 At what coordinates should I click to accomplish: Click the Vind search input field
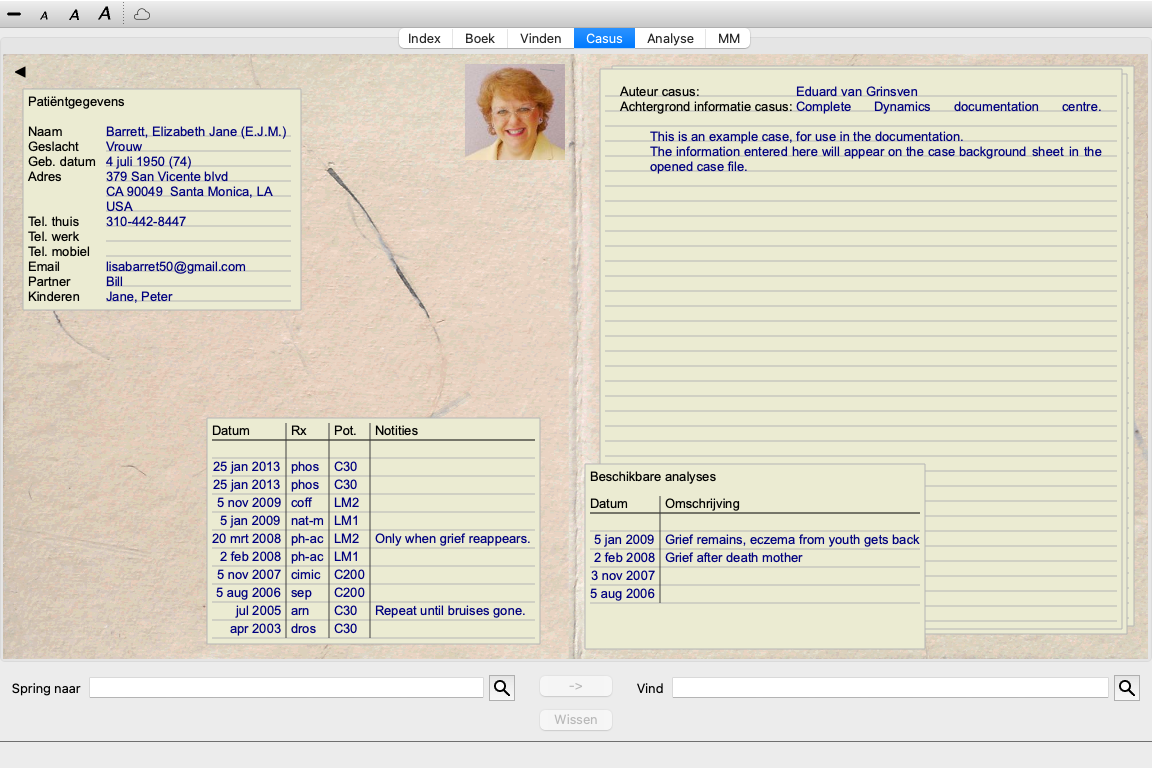[890, 688]
